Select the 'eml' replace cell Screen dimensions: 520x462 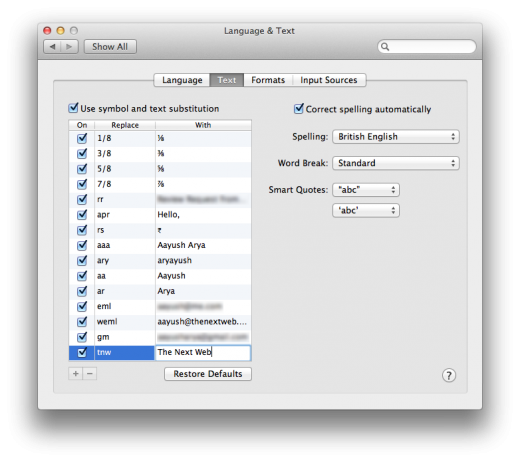(x=125, y=306)
